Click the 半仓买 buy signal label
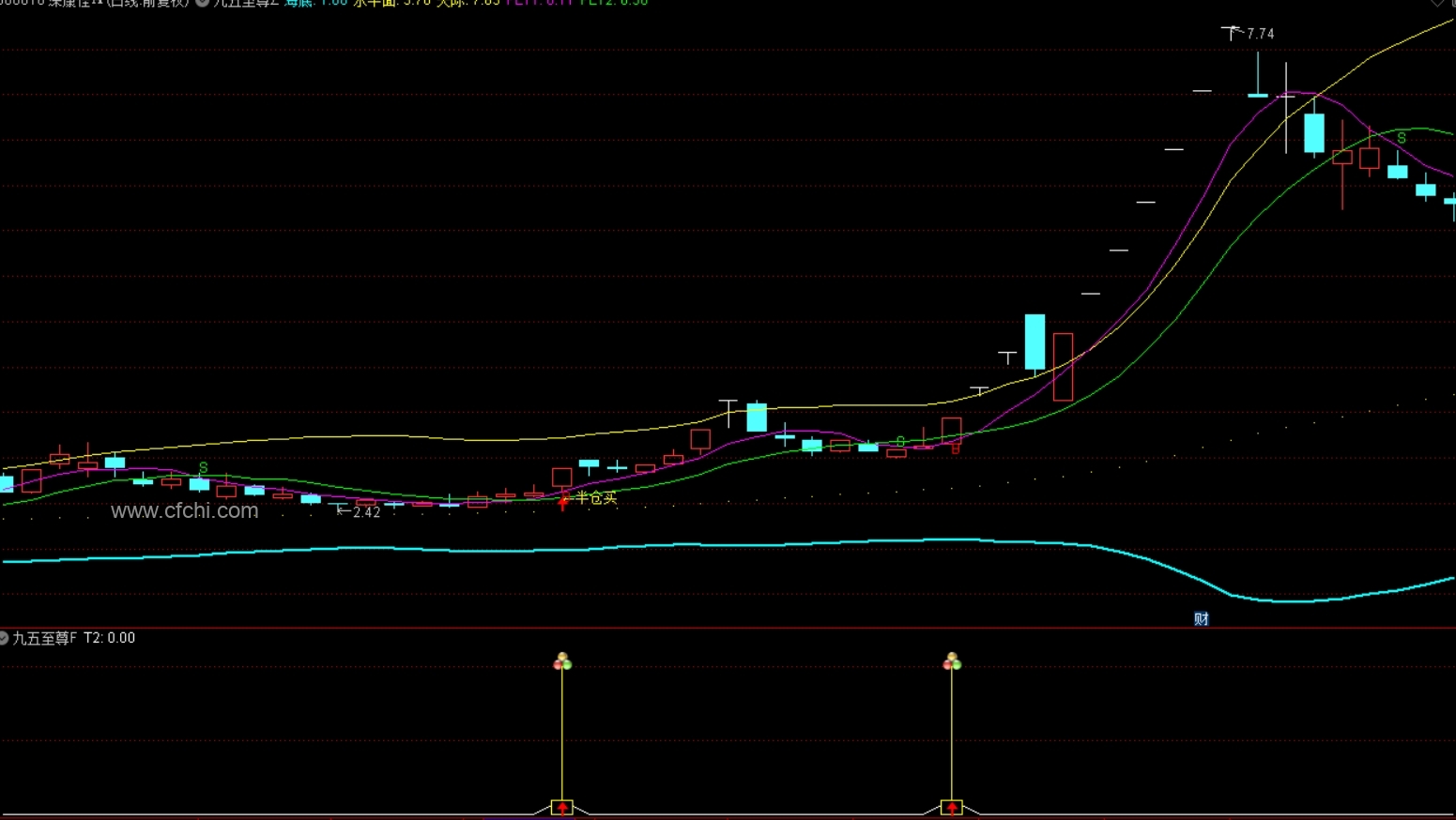The width and height of the screenshot is (1456, 820). pyautogui.click(x=596, y=497)
